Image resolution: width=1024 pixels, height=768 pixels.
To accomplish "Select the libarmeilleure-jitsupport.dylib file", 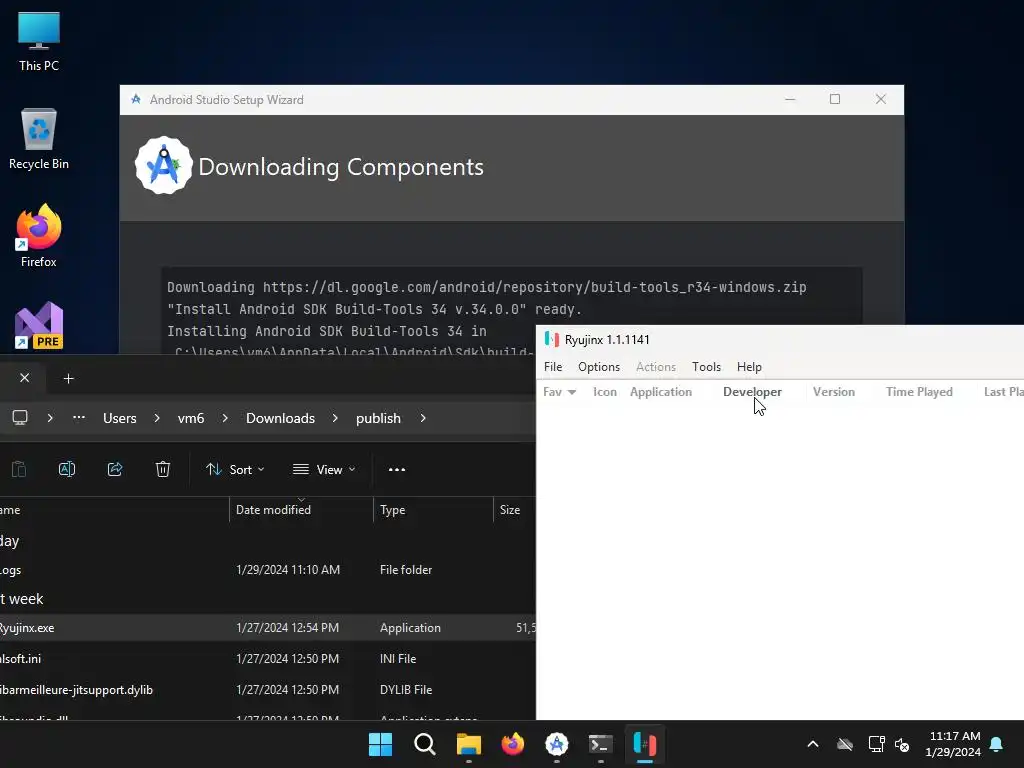I will (x=268, y=690).
